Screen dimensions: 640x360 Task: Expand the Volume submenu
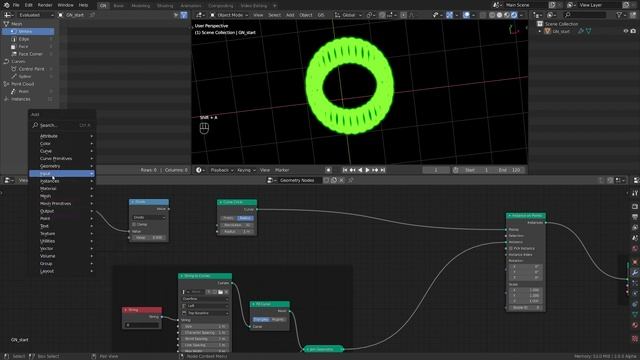pos(62,256)
